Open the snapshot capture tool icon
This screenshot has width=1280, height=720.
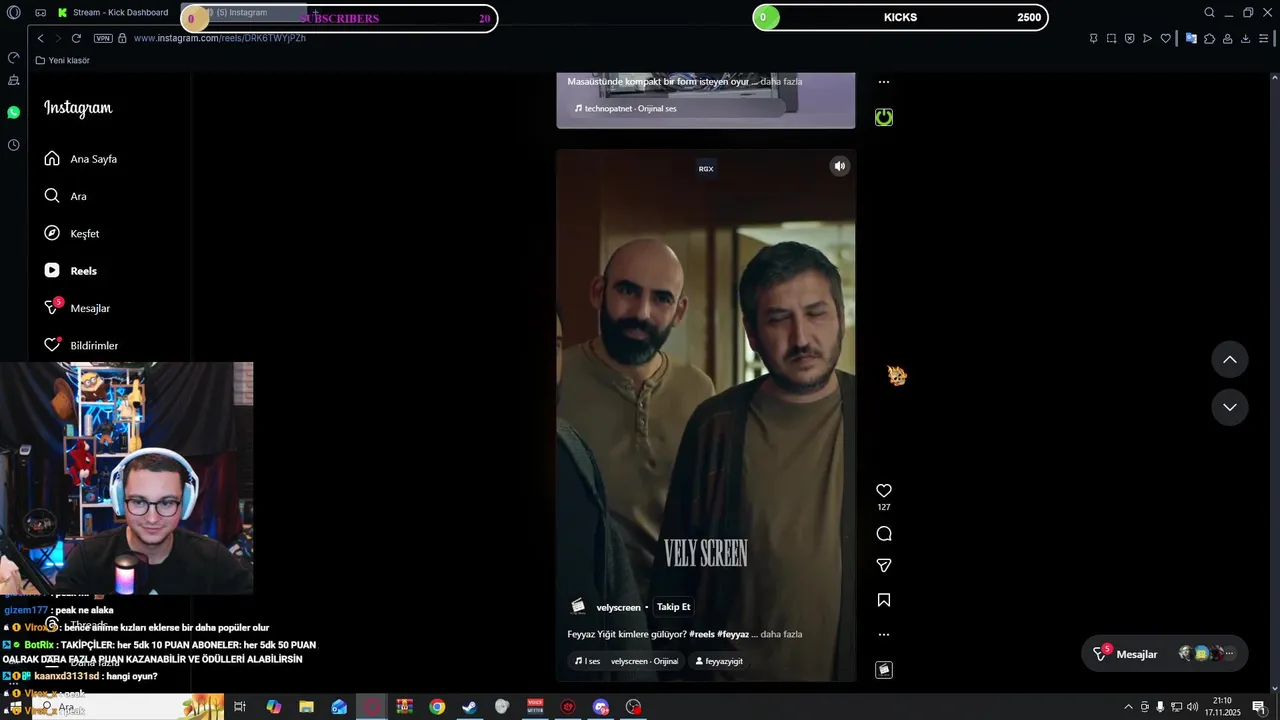pyautogui.click(x=1111, y=38)
